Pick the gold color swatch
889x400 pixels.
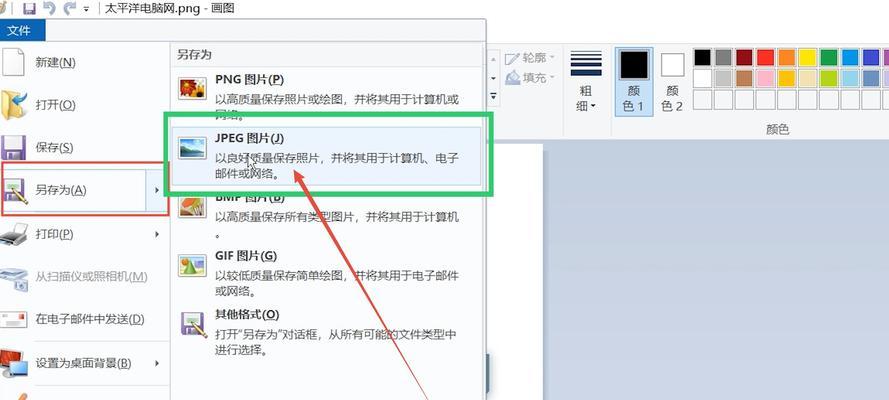pos(787,78)
